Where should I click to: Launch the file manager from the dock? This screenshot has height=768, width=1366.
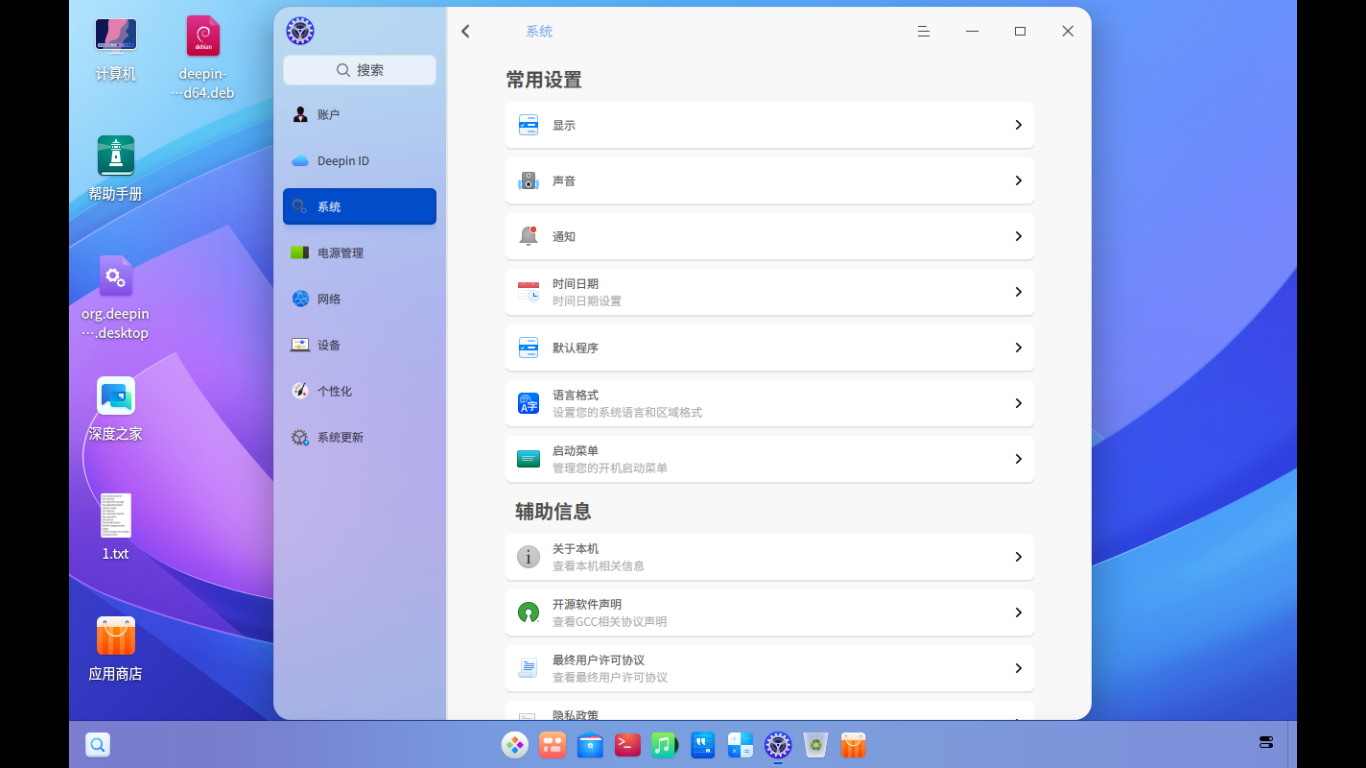590,745
